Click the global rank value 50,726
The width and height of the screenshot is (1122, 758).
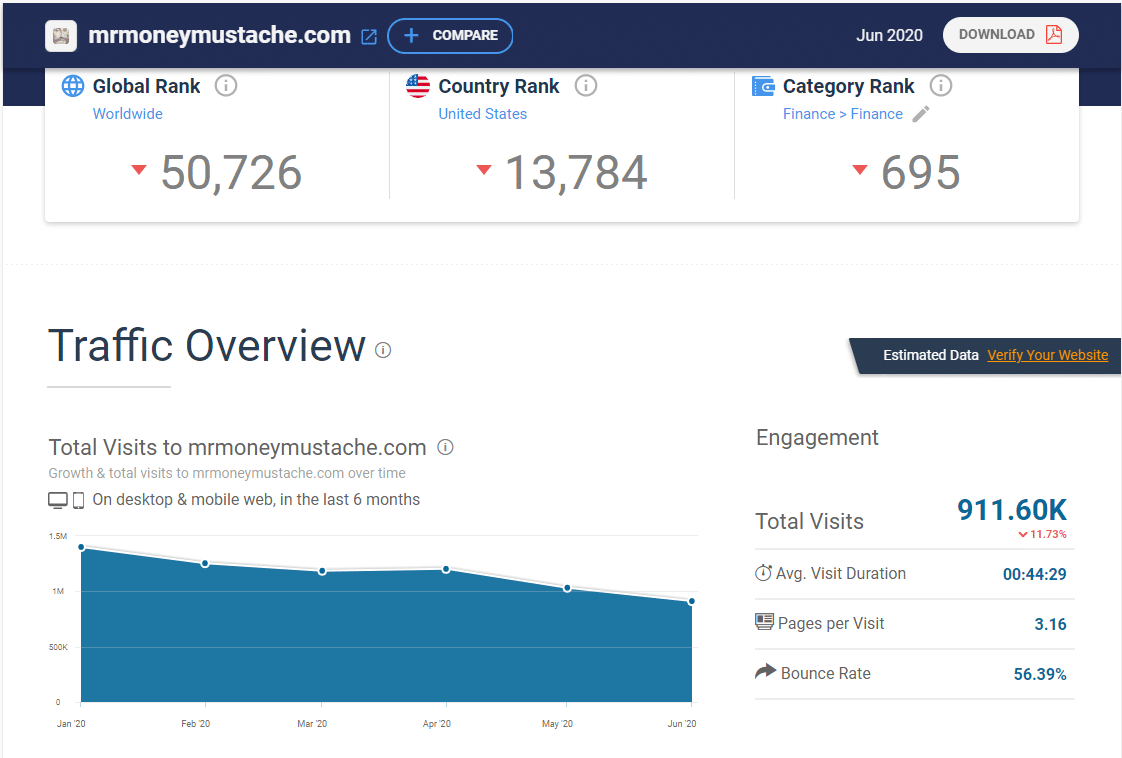[x=231, y=173]
